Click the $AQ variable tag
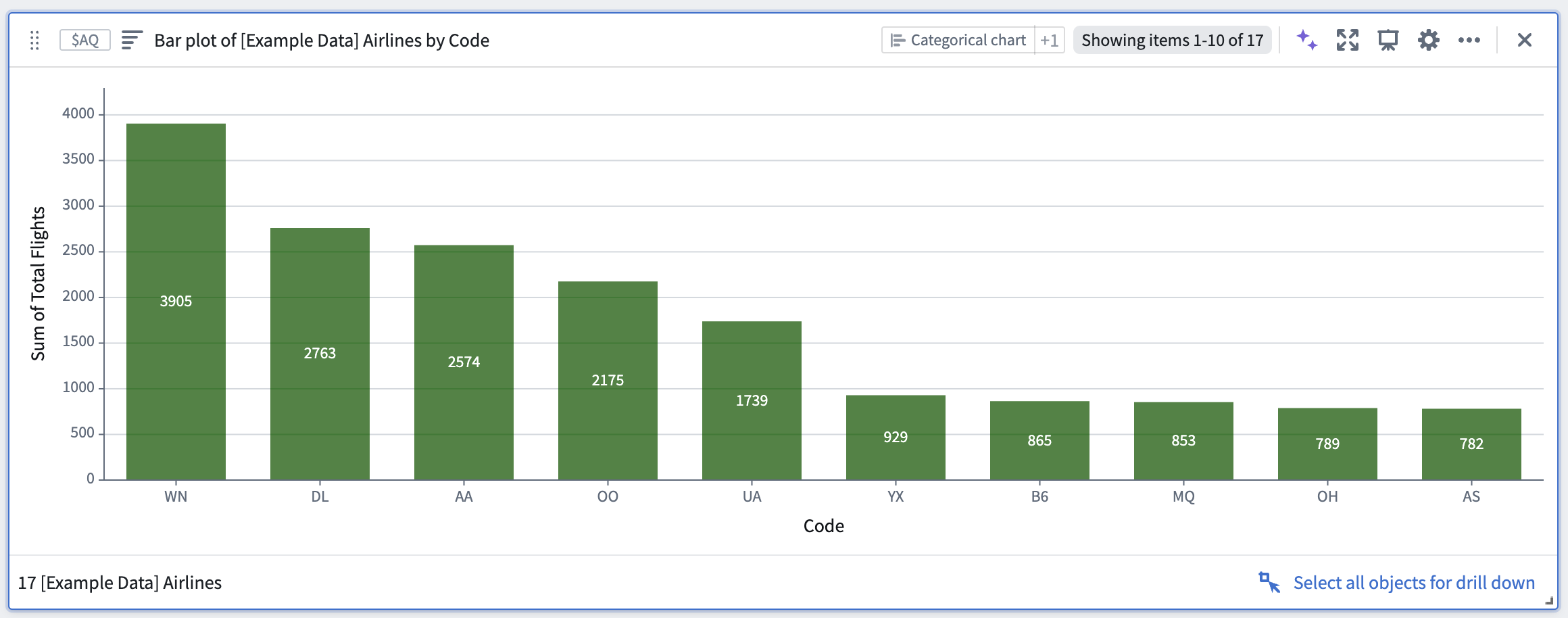 (x=85, y=41)
